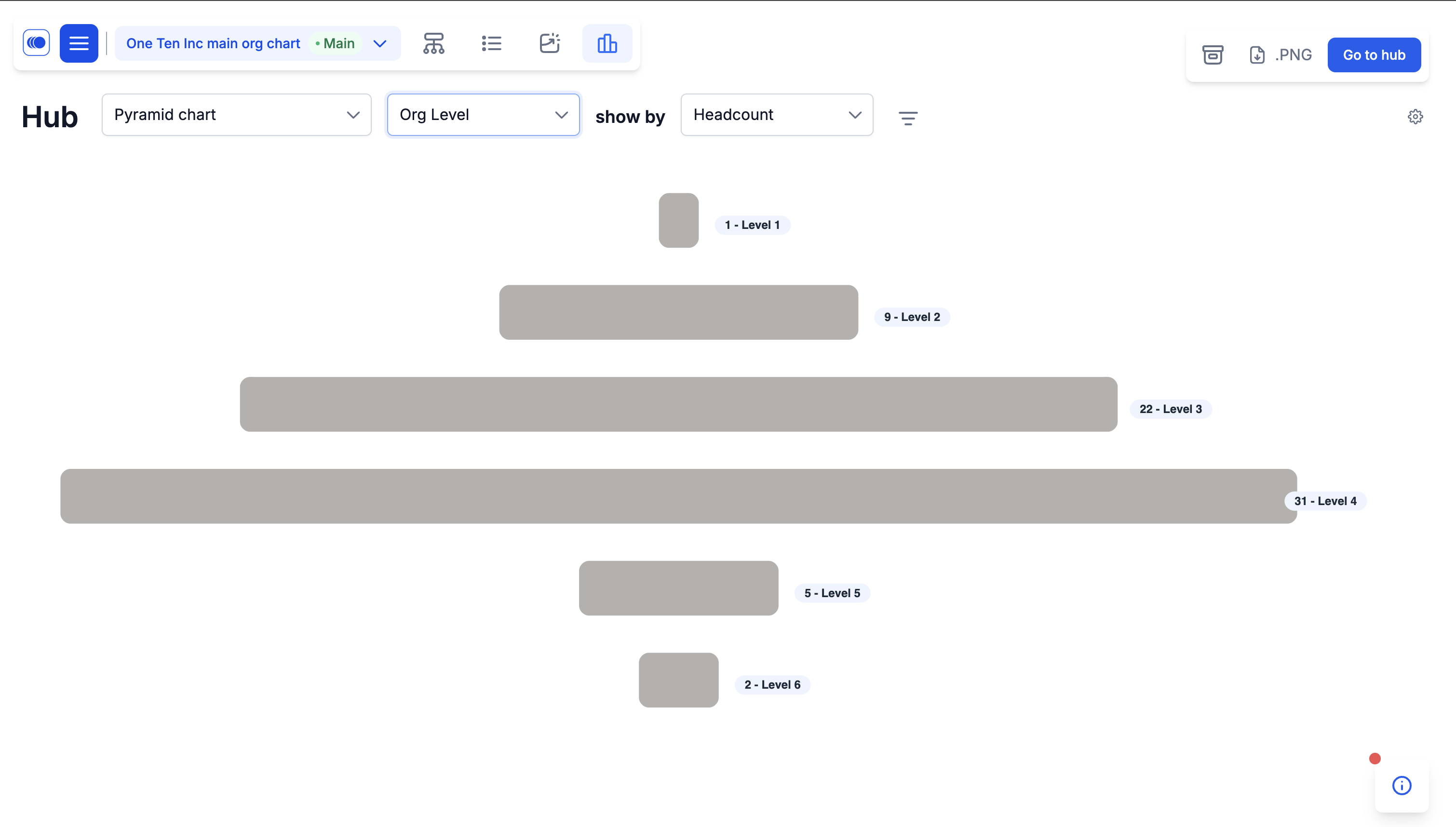This screenshot has height=827, width=1456.
Task: Open the hamburger menu
Action: coord(79,43)
